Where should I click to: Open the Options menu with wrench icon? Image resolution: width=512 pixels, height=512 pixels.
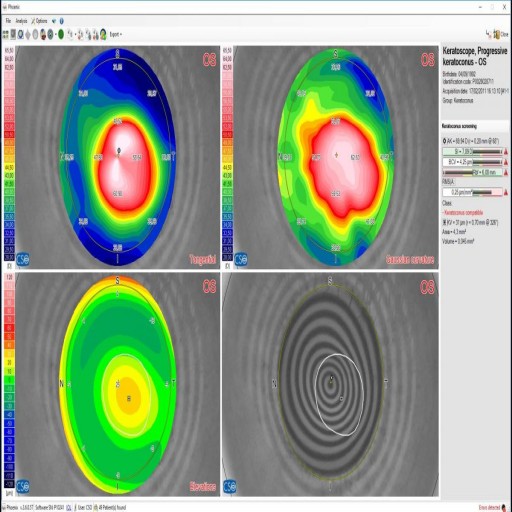tap(39, 21)
